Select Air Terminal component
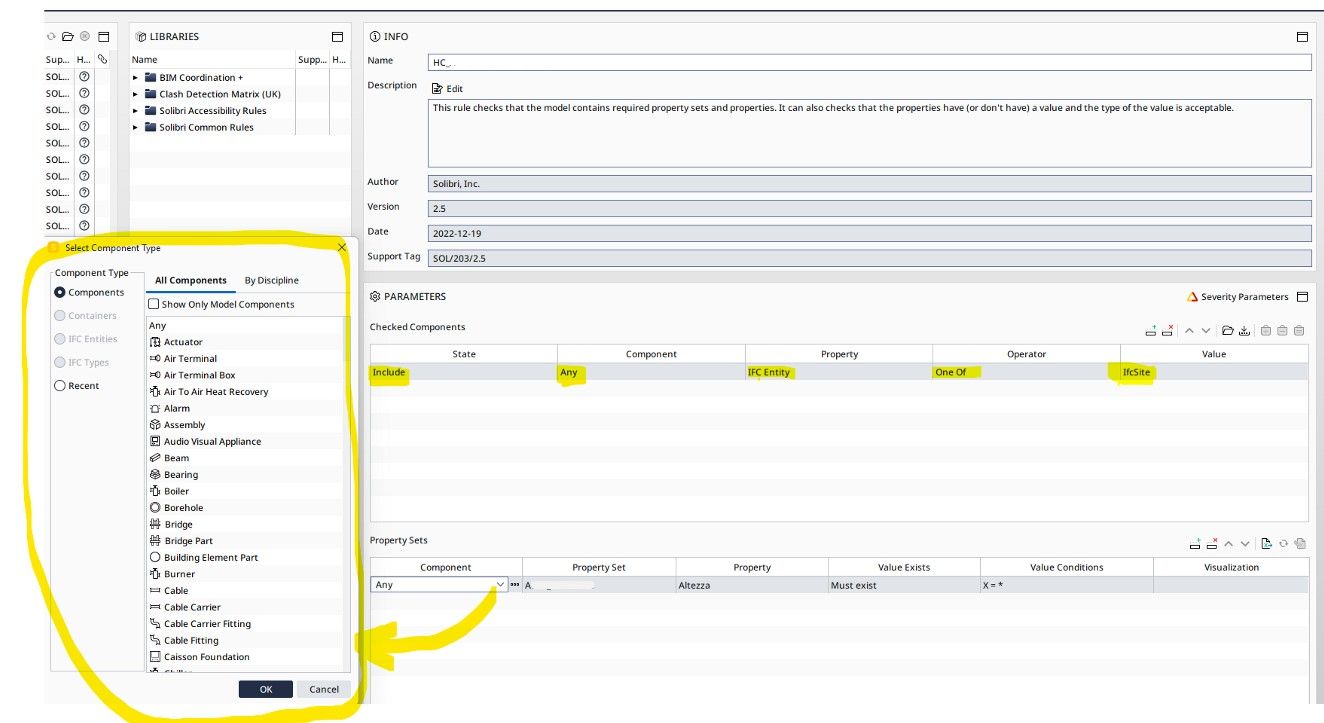 190,358
